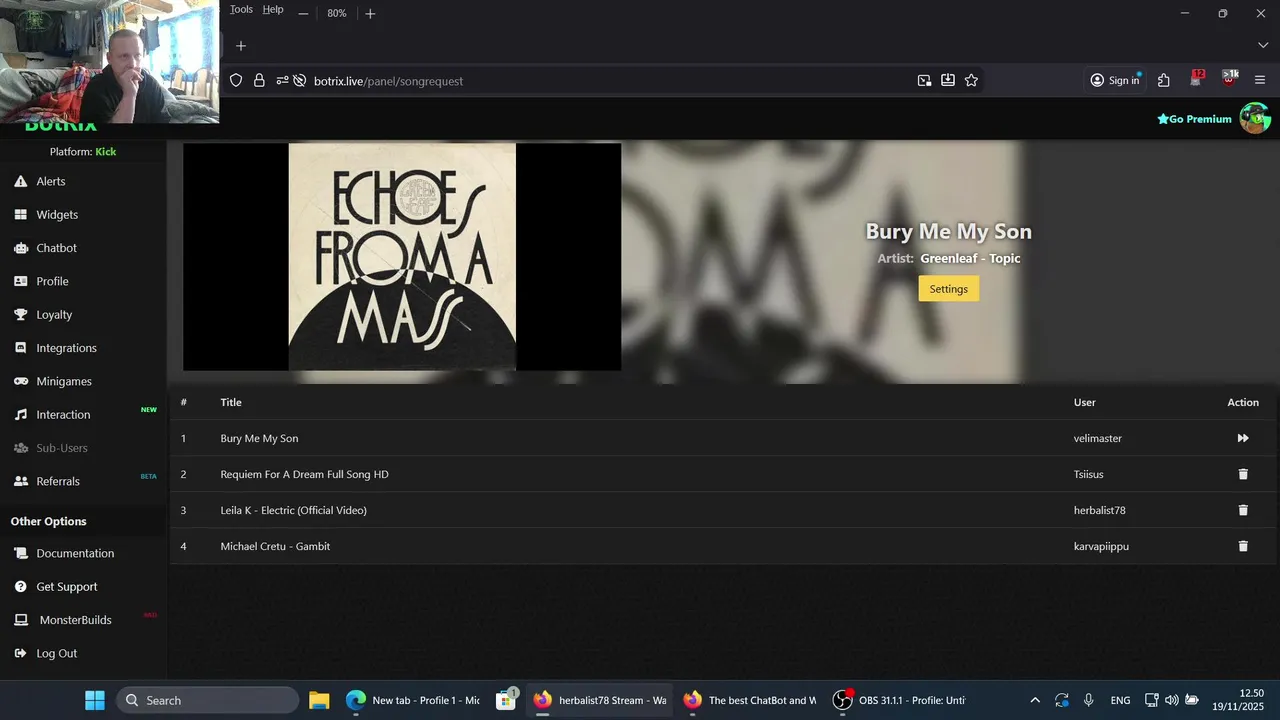The image size is (1280, 720).
Task: Open the user avatar menu
Action: (x=1255, y=118)
